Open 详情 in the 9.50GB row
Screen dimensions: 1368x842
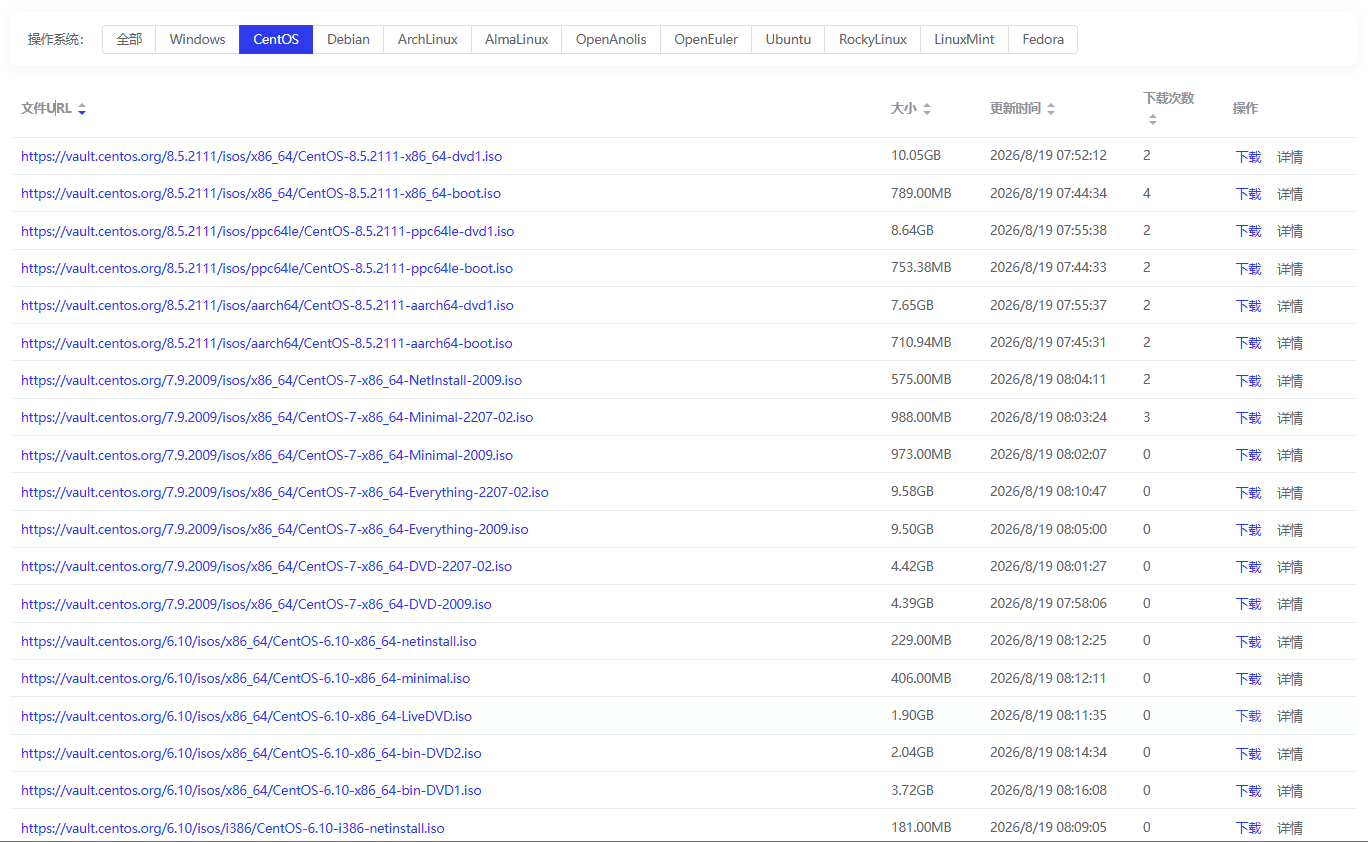[x=1290, y=530]
